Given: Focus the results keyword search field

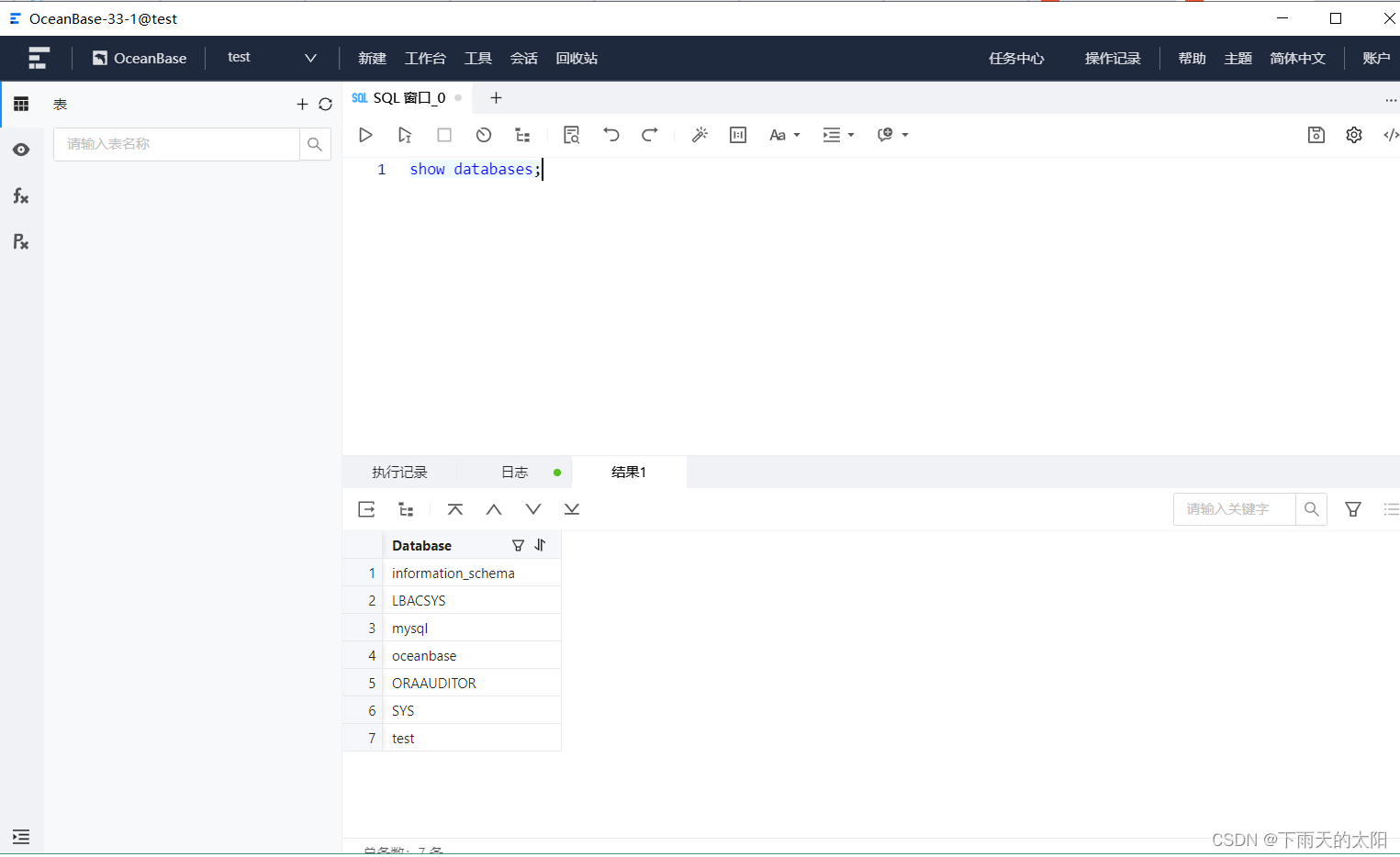Looking at the screenshot, I should tap(1235, 509).
